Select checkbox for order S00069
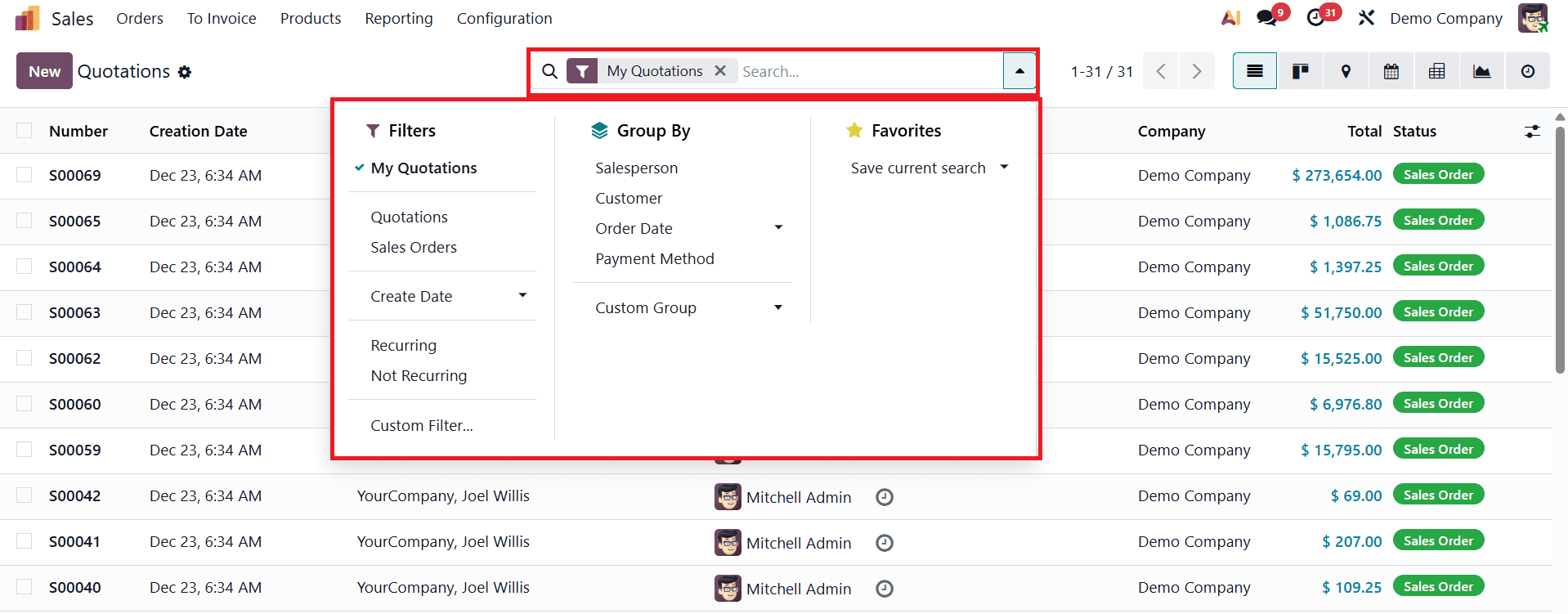 25,175
